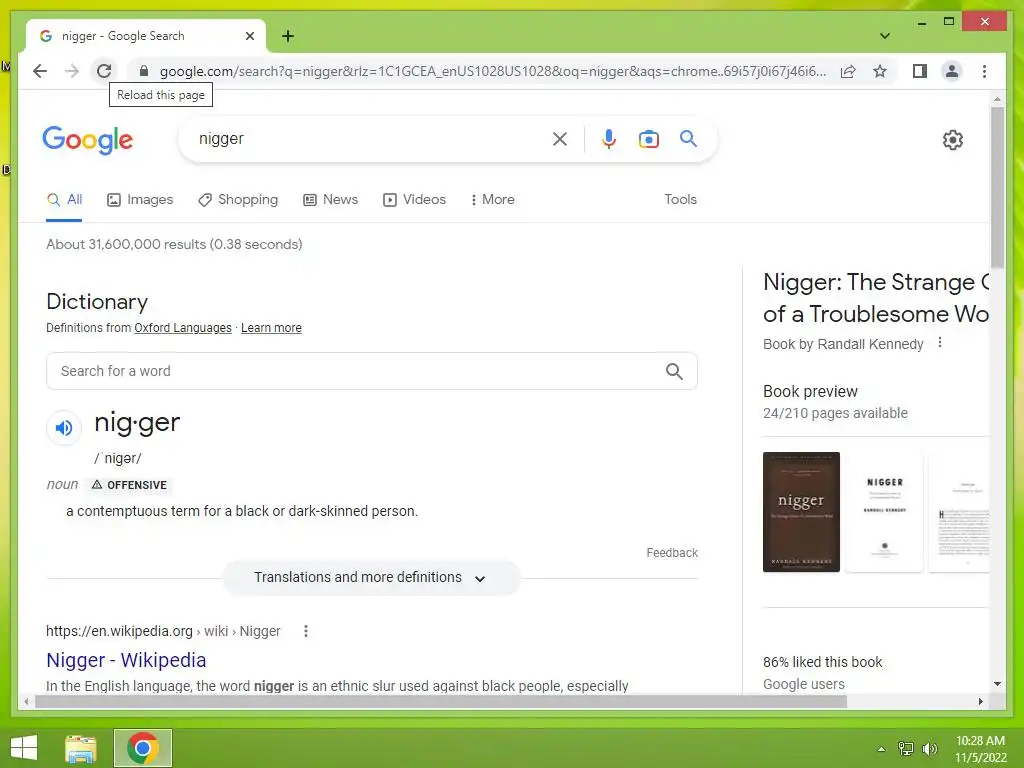Open File Explorer from the taskbar
Image resolution: width=1024 pixels, height=768 pixels.
[x=81, y=748]
